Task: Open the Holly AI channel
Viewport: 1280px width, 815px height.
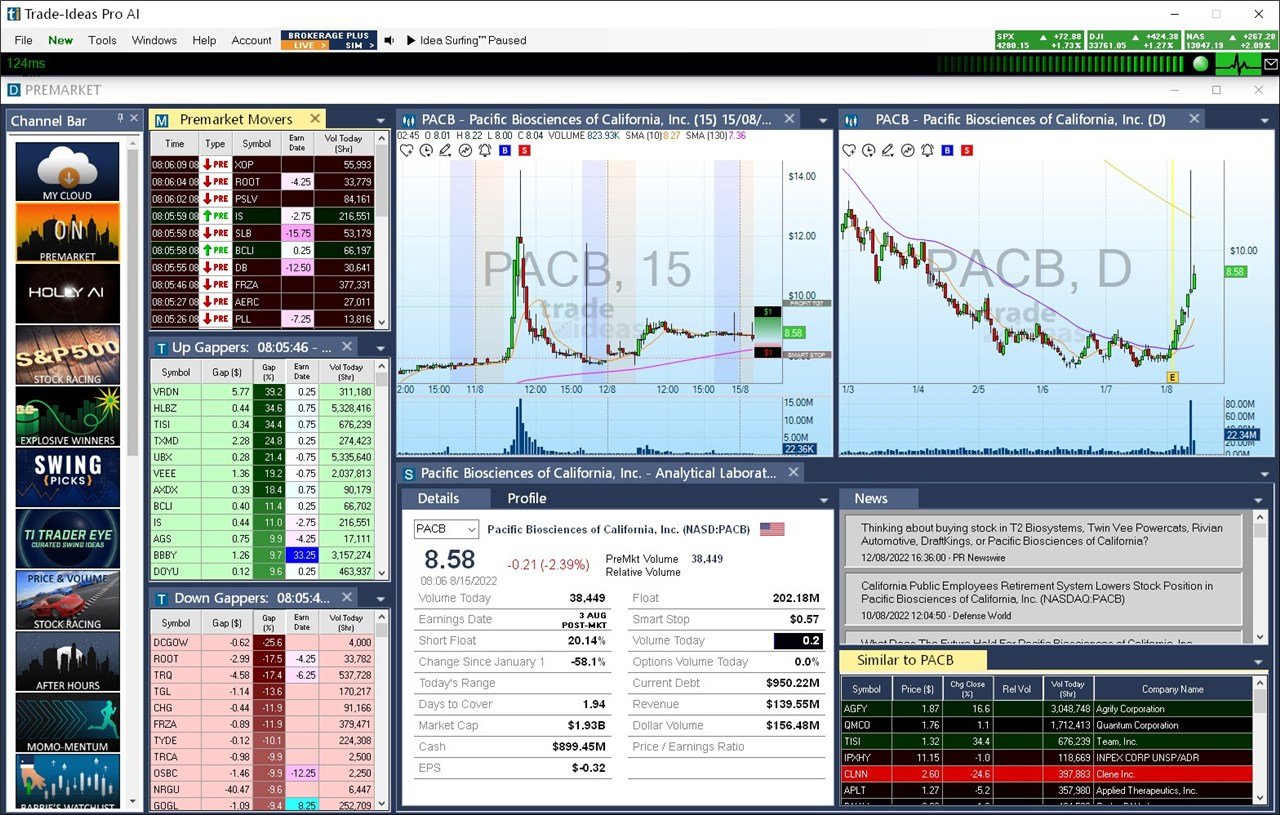Action: (67, 293)
